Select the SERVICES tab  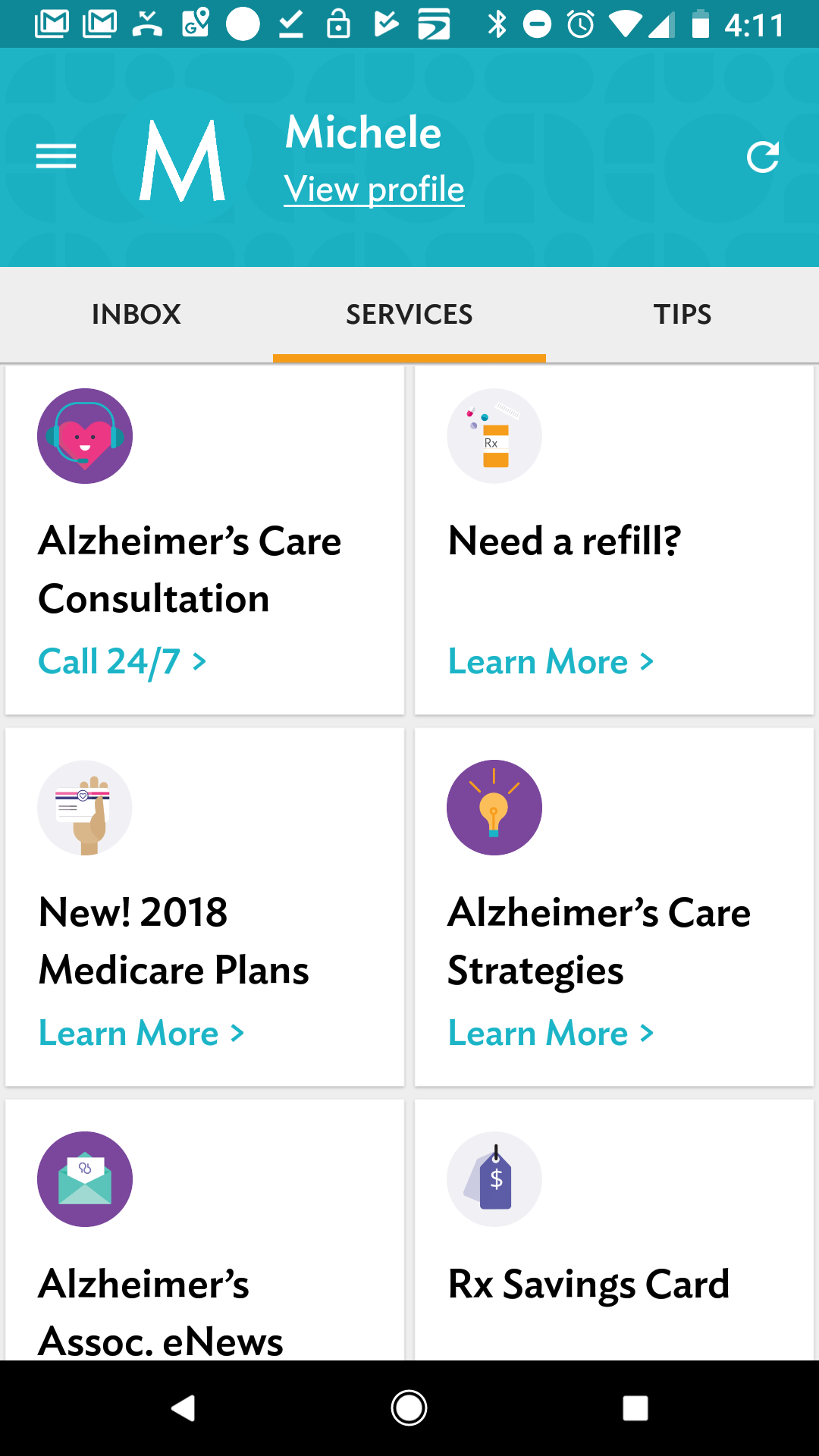pos(409,315)
